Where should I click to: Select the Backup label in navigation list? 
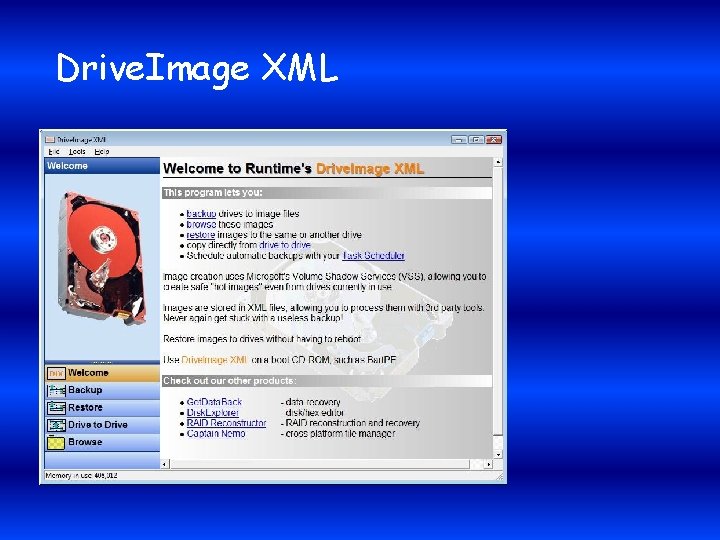tap(85, 390)
